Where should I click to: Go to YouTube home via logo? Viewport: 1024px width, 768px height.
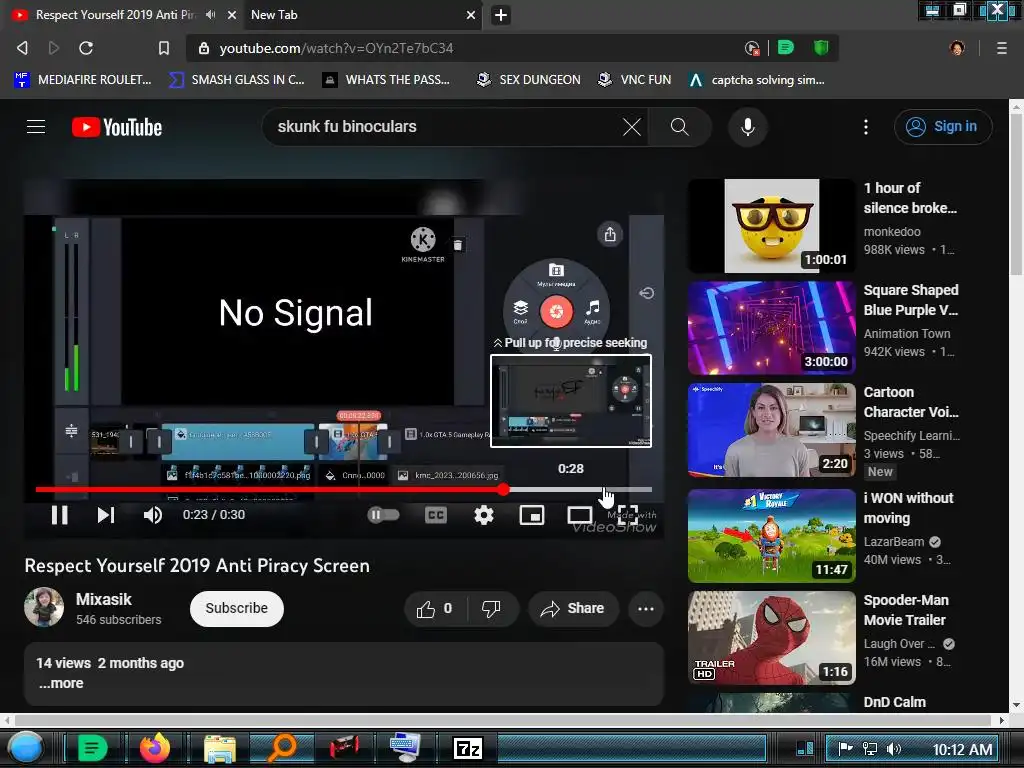point(117,127)
